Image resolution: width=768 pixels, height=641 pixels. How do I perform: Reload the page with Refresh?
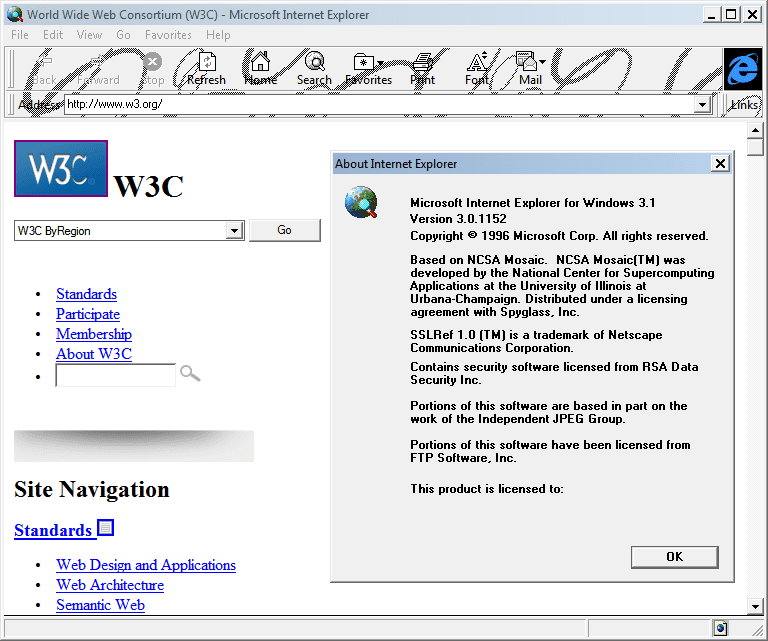coord(207,69)
